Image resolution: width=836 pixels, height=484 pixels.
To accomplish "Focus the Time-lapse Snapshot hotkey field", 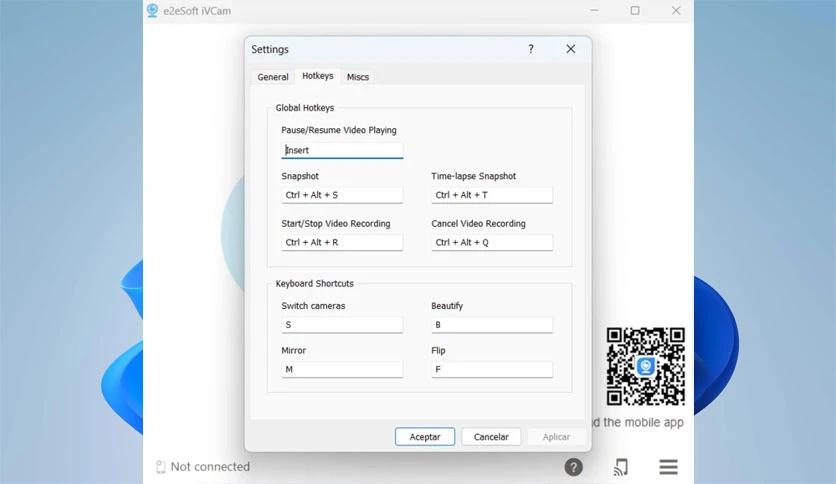I will pyautogui.click(x=492, y=196).
